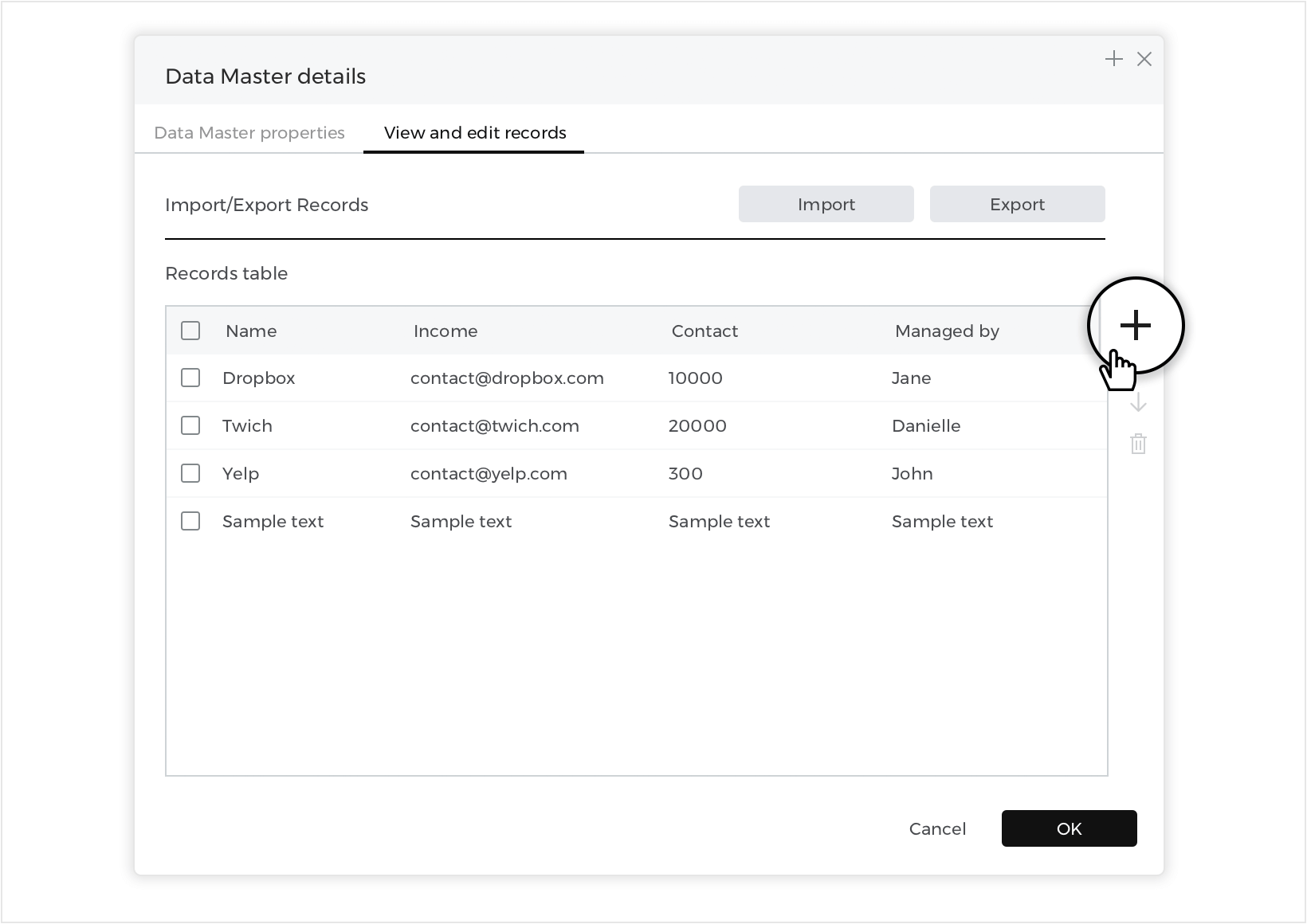Check the Dropbox row checkbox
The image size is (1307, 924).
[190, 378]
